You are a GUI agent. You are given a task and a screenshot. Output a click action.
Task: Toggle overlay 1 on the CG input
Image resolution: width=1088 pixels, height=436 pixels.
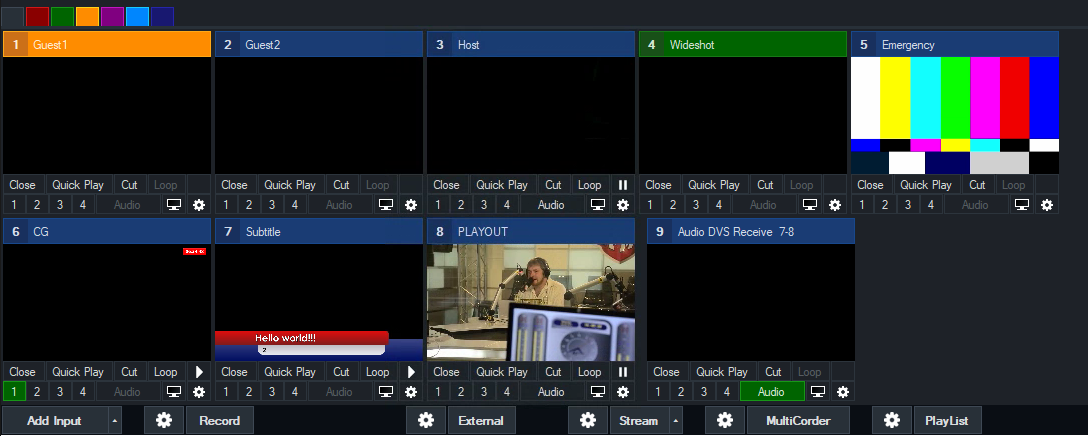pyautogui.click(x=15, y=392)
